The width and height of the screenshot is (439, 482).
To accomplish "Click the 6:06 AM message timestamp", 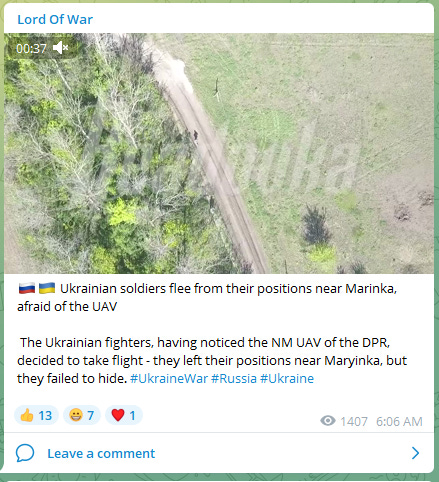I will click(399, 421).
